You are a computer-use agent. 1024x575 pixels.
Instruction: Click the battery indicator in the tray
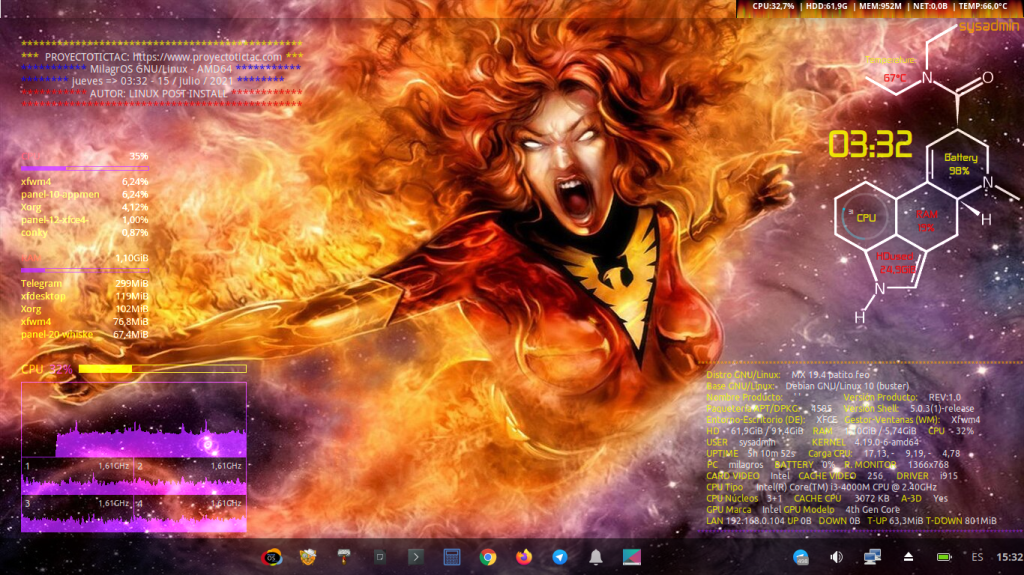click(943, 557)
